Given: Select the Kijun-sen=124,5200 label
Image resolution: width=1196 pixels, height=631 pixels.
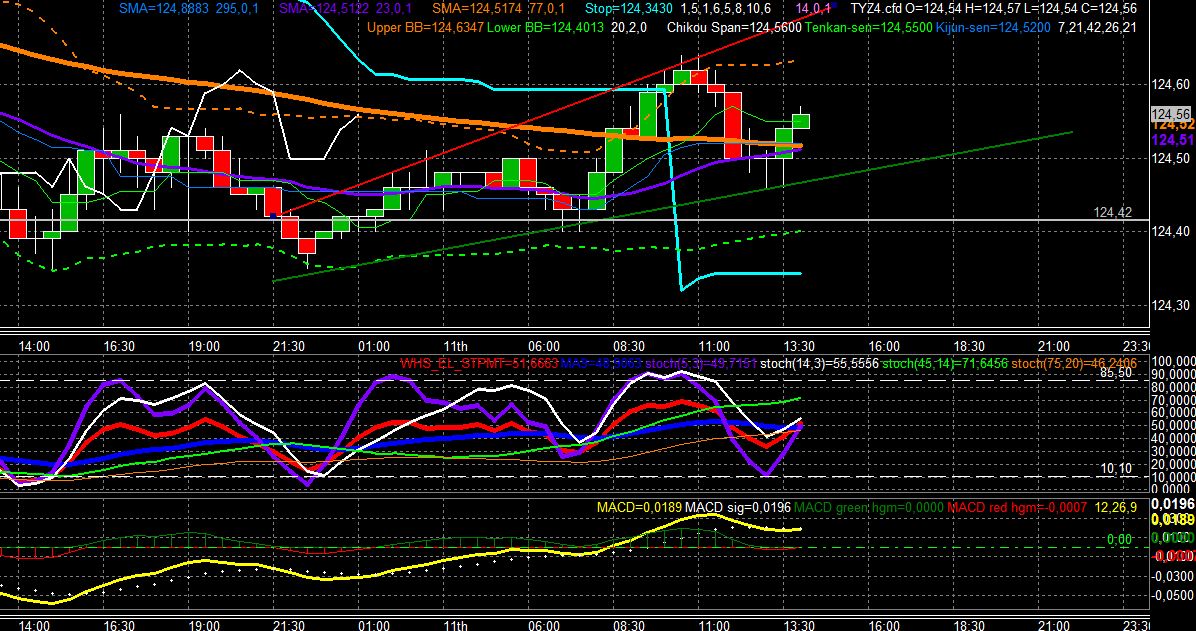Looking at the screenshot, I should tap(993, 27).
